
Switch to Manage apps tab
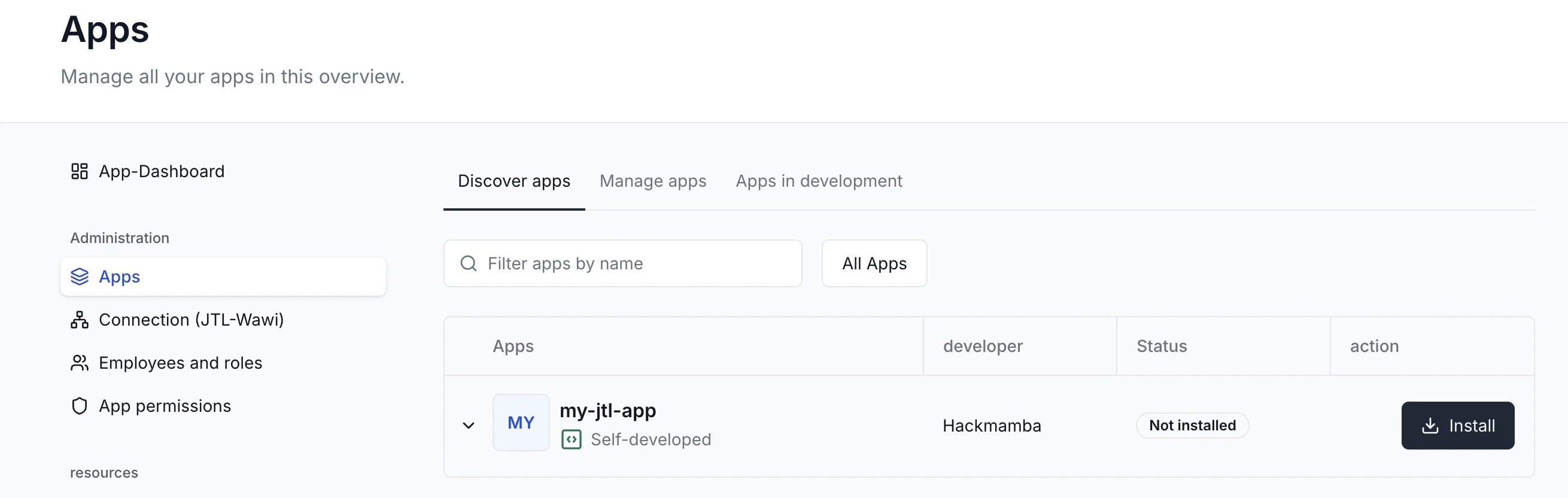click(x=652, y=181)
